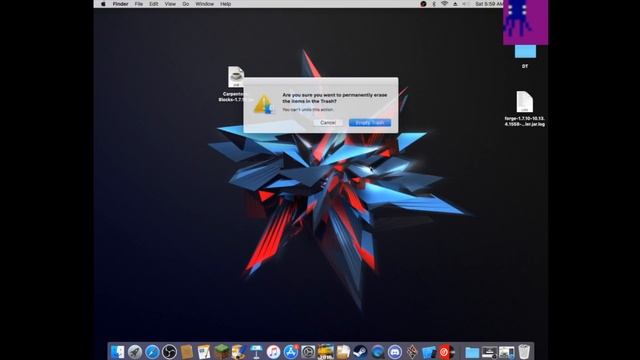Image resolution: width=640 pixels, height=360 pixels.
Task: Click the menu bar clock
Action: pyautogui.click(x=489, y=4)
